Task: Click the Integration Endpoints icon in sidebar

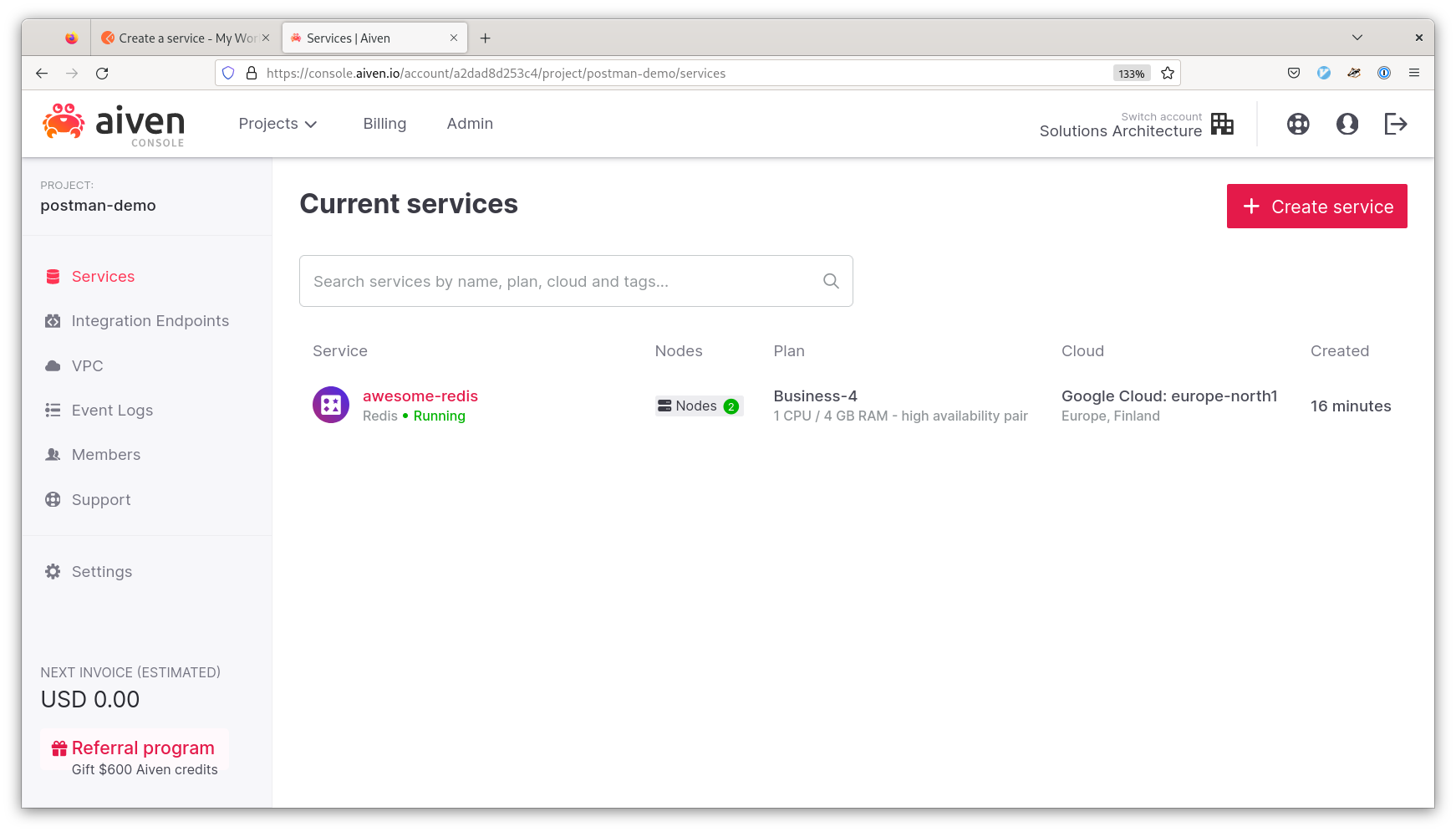Action: point(53,321)
